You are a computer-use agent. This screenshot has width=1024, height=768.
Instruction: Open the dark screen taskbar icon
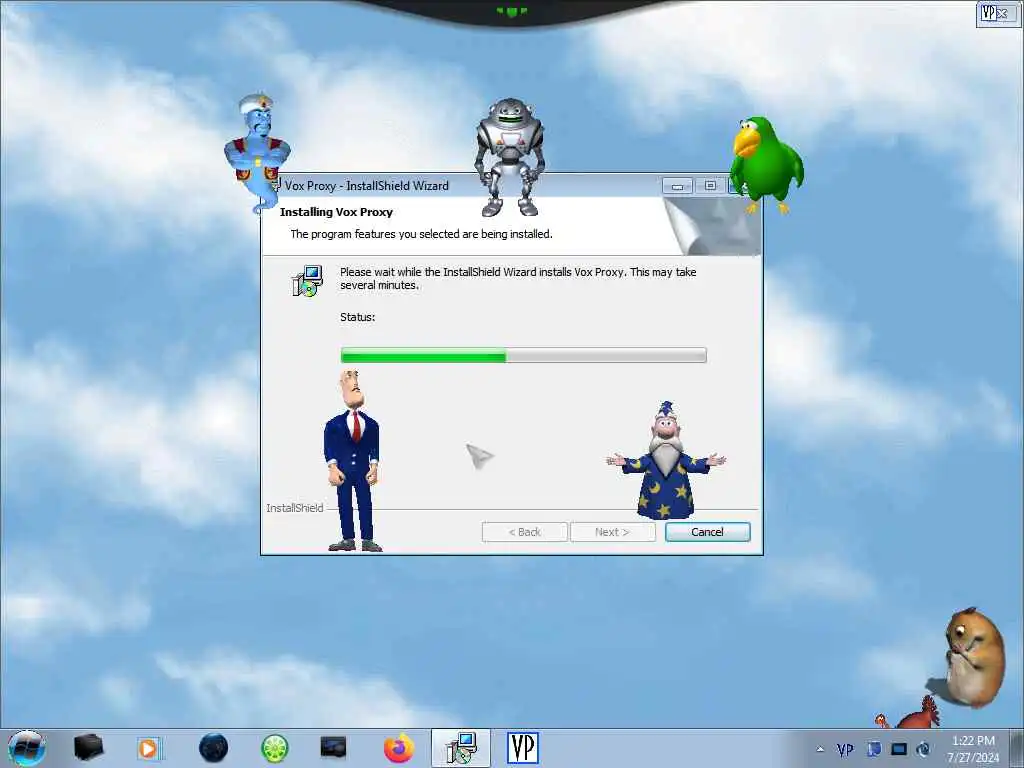pyautogui.click(x=333, y=747)
